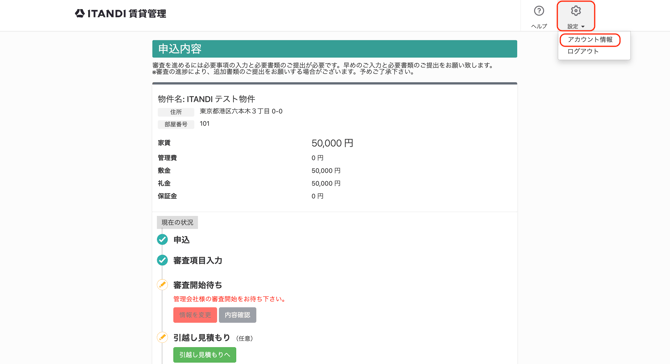Choose ログアウト in the settings menu
This screenshot has height=364, width=670.
pyautogui.click(x=583, y=51)
